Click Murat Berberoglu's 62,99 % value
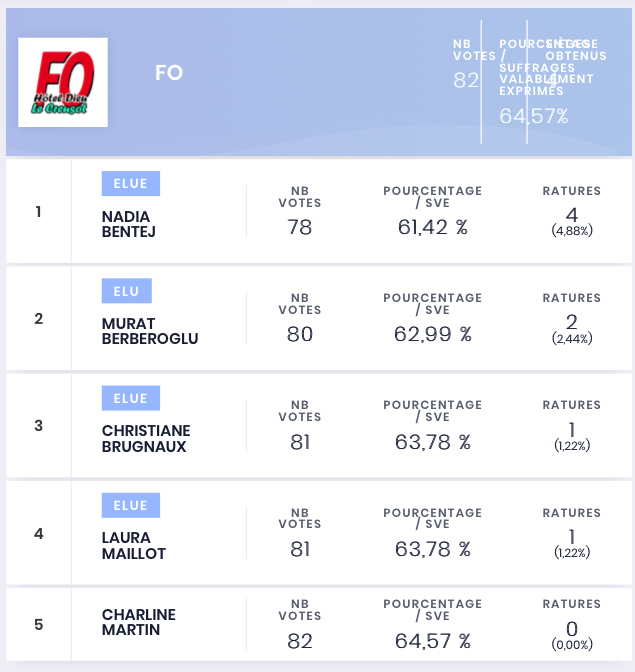Image resolution: width=635 pixels, height=672 pixels. (x=433, y=334)
